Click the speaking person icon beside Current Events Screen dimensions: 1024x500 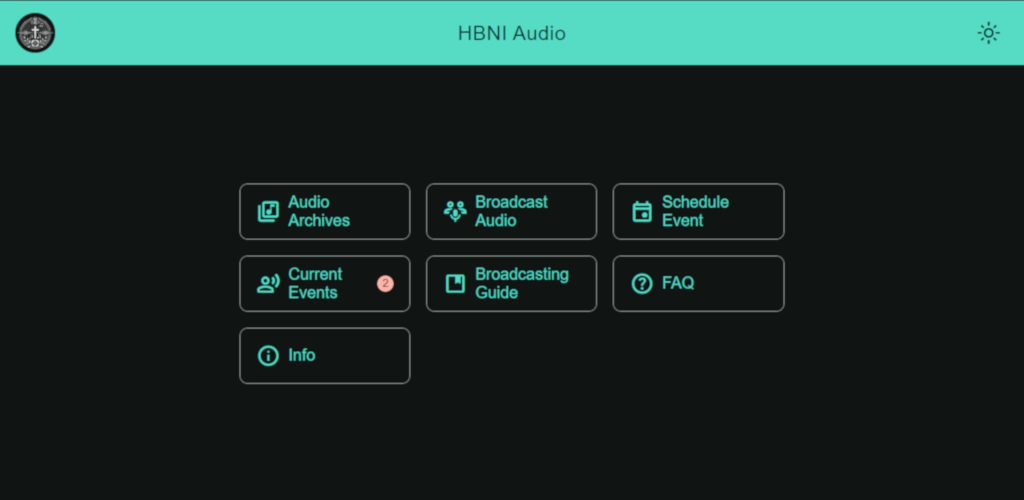(x=268, y=283)
